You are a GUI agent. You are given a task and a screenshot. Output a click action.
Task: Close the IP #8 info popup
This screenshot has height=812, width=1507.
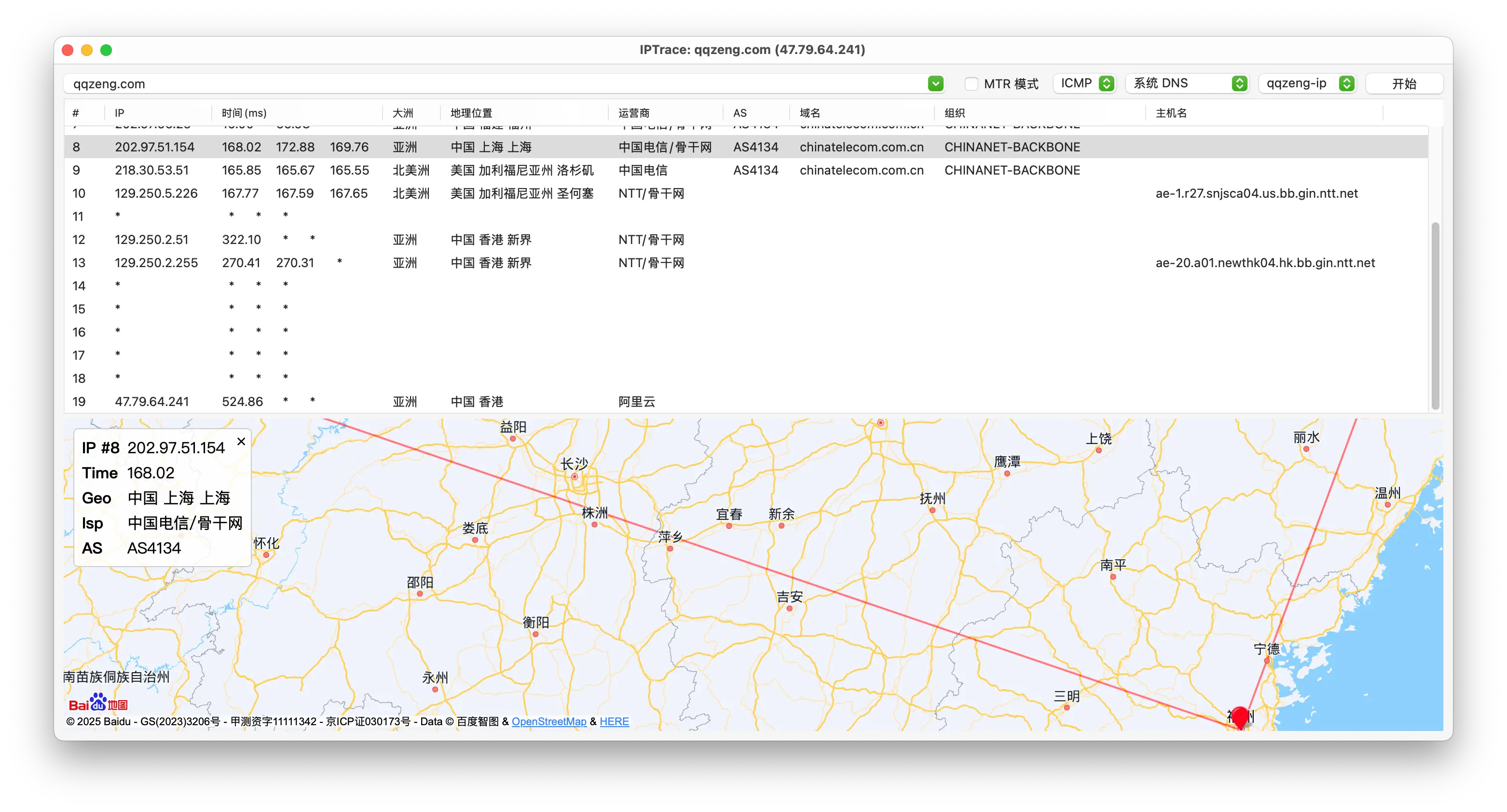point(241,441)
